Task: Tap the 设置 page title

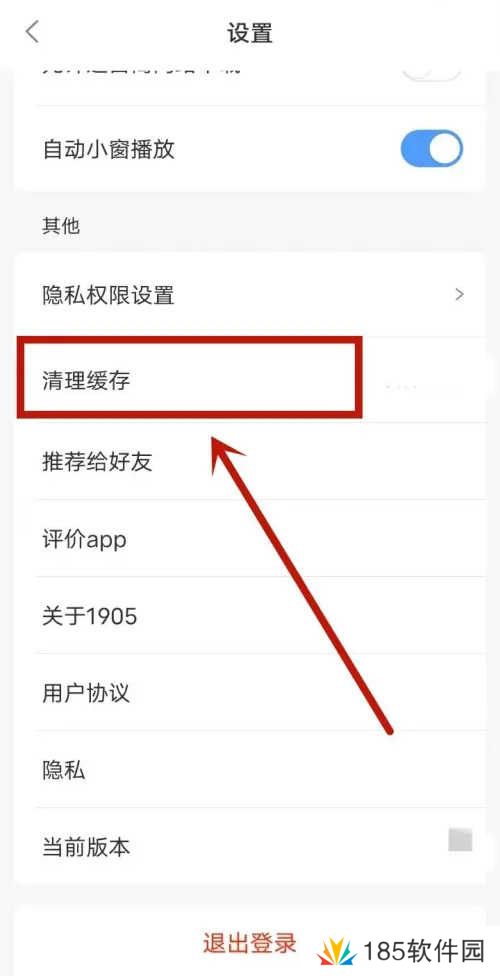Action: (250, 32)
